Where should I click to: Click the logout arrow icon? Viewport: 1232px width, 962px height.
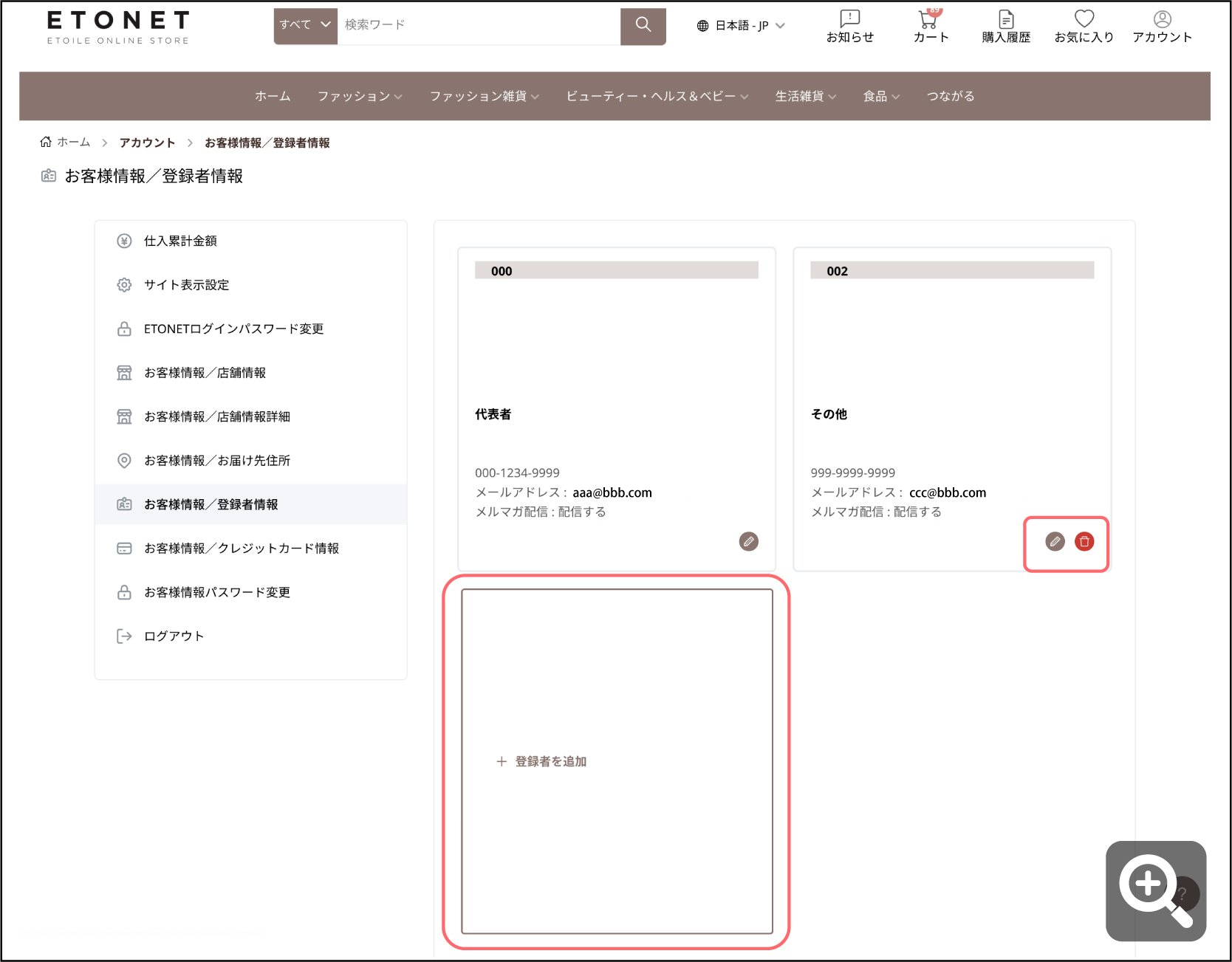coord(124,636)
